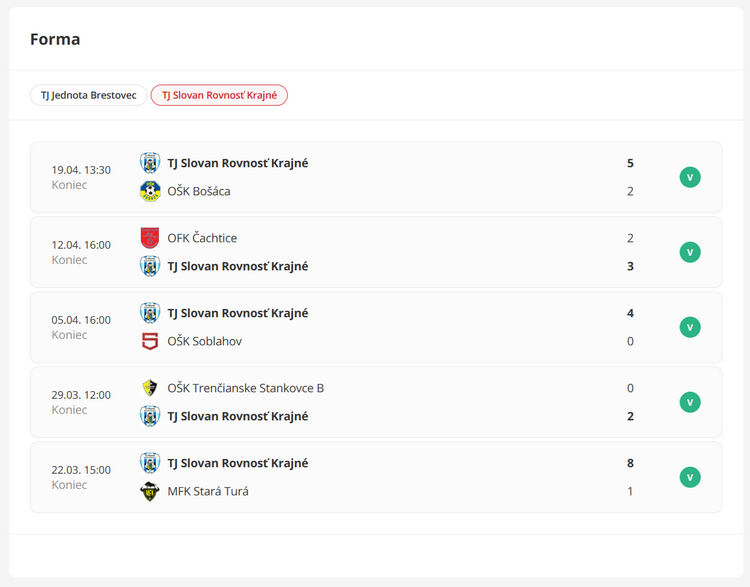Click Koniec status under 05.04. date
Viewport: 750px width, 587px height.
[x=69, y=335]
